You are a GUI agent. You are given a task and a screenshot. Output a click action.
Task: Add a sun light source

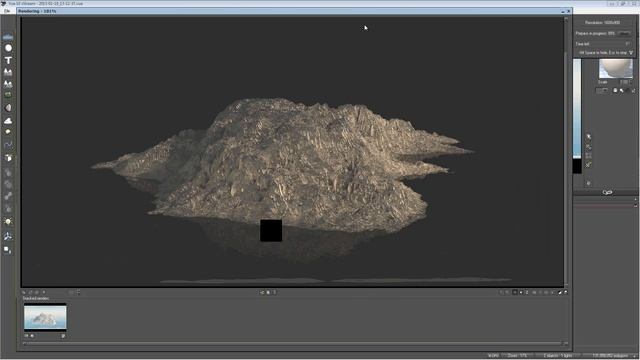pyautogui.click(x=8, y=222)
